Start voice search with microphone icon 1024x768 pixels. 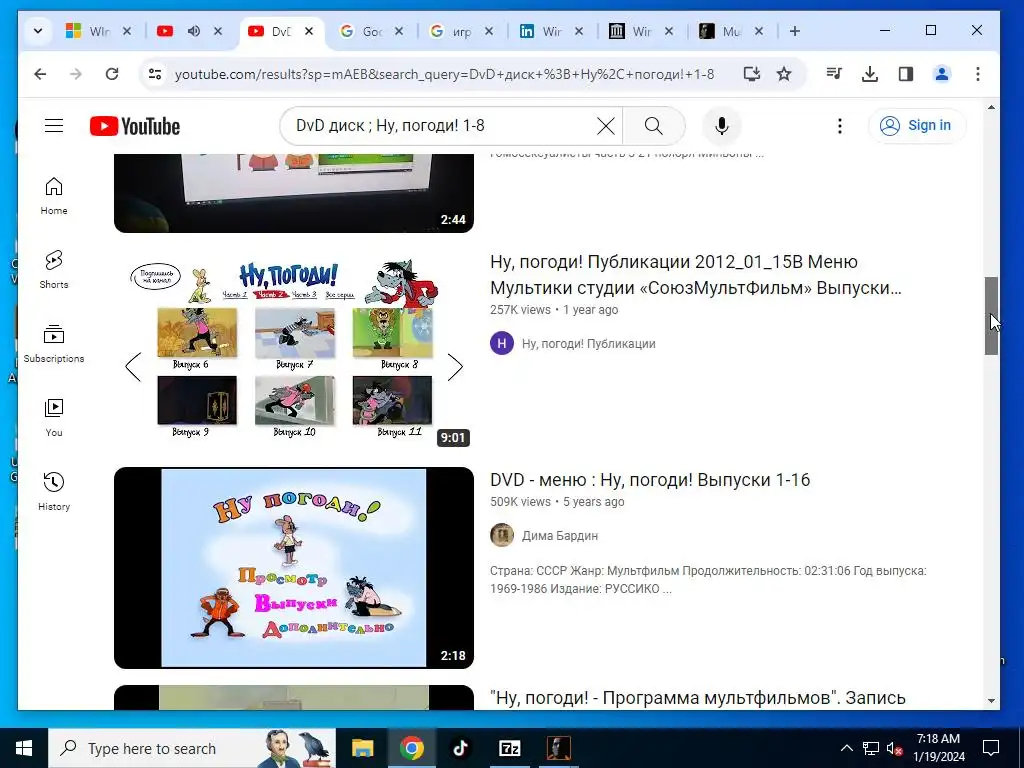tap(722, 126)
